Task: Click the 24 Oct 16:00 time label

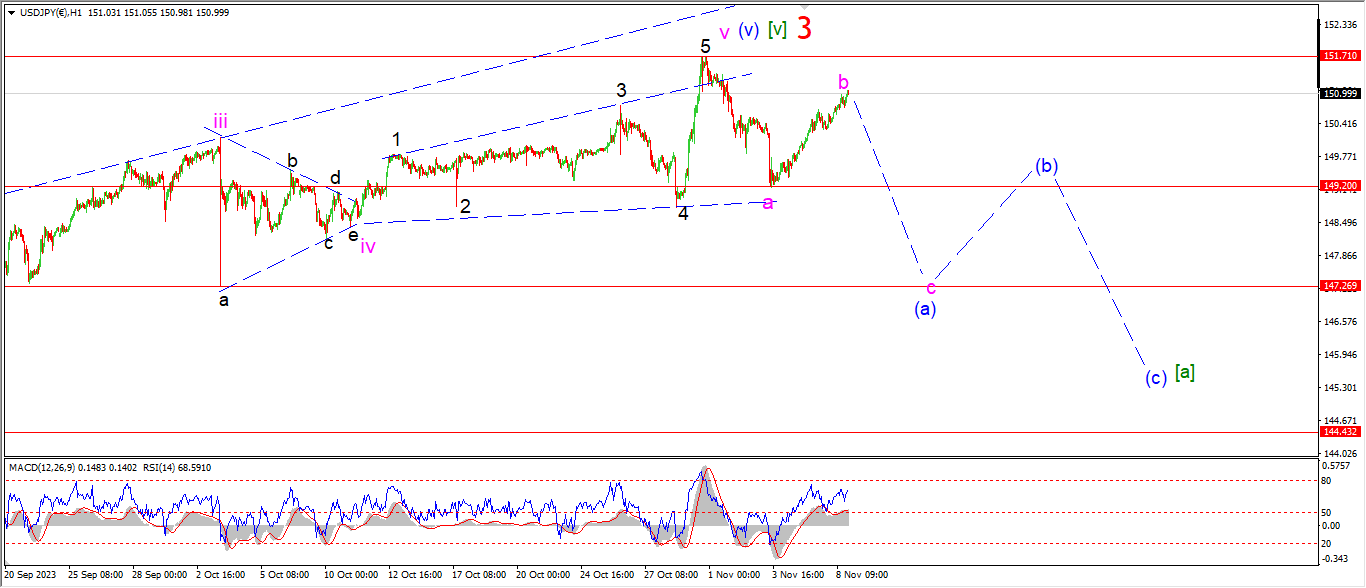Action: click(x=607, y=575)
